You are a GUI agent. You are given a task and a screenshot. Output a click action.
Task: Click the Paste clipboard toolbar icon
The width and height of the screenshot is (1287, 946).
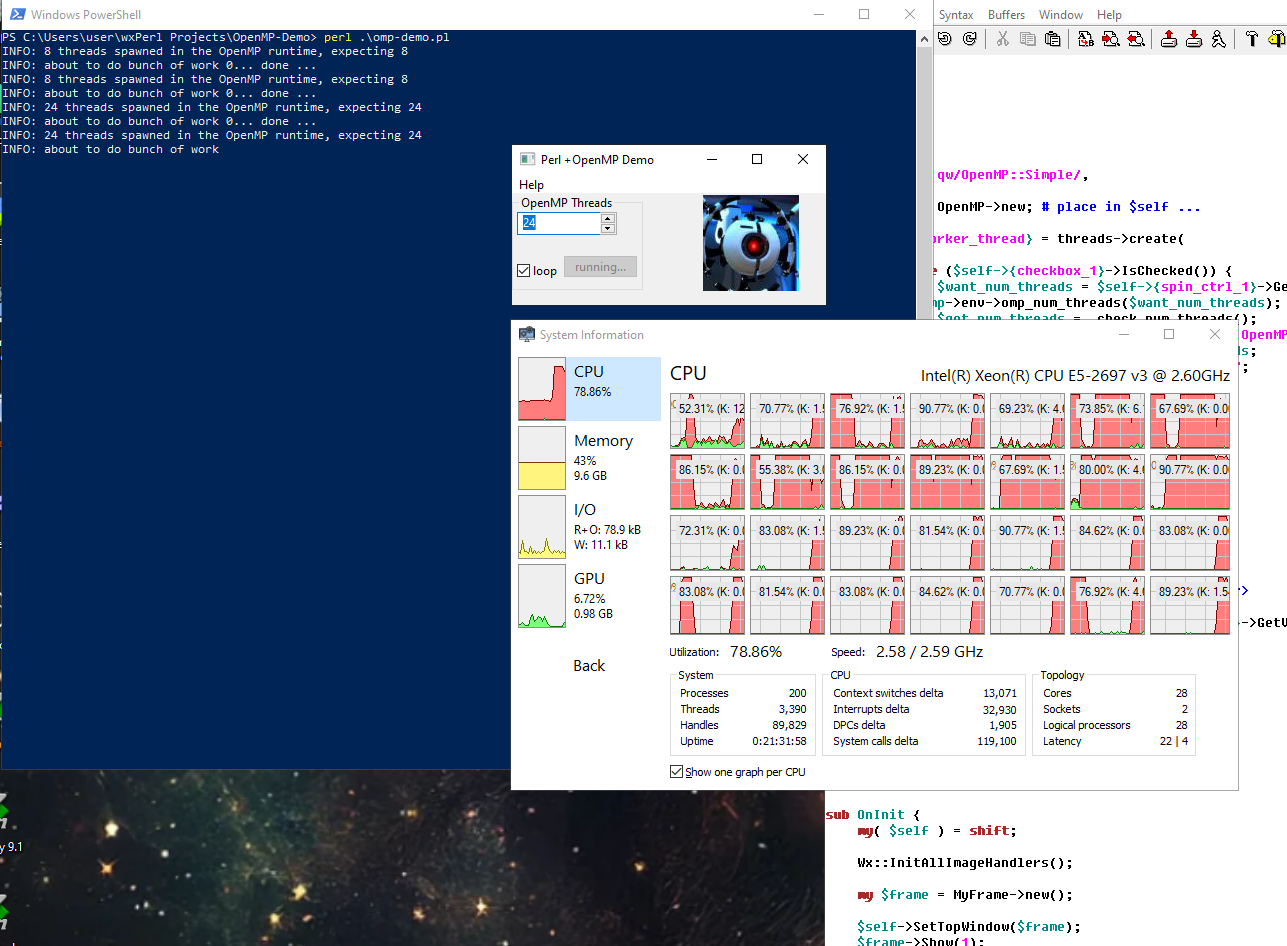coord(1052,39)
